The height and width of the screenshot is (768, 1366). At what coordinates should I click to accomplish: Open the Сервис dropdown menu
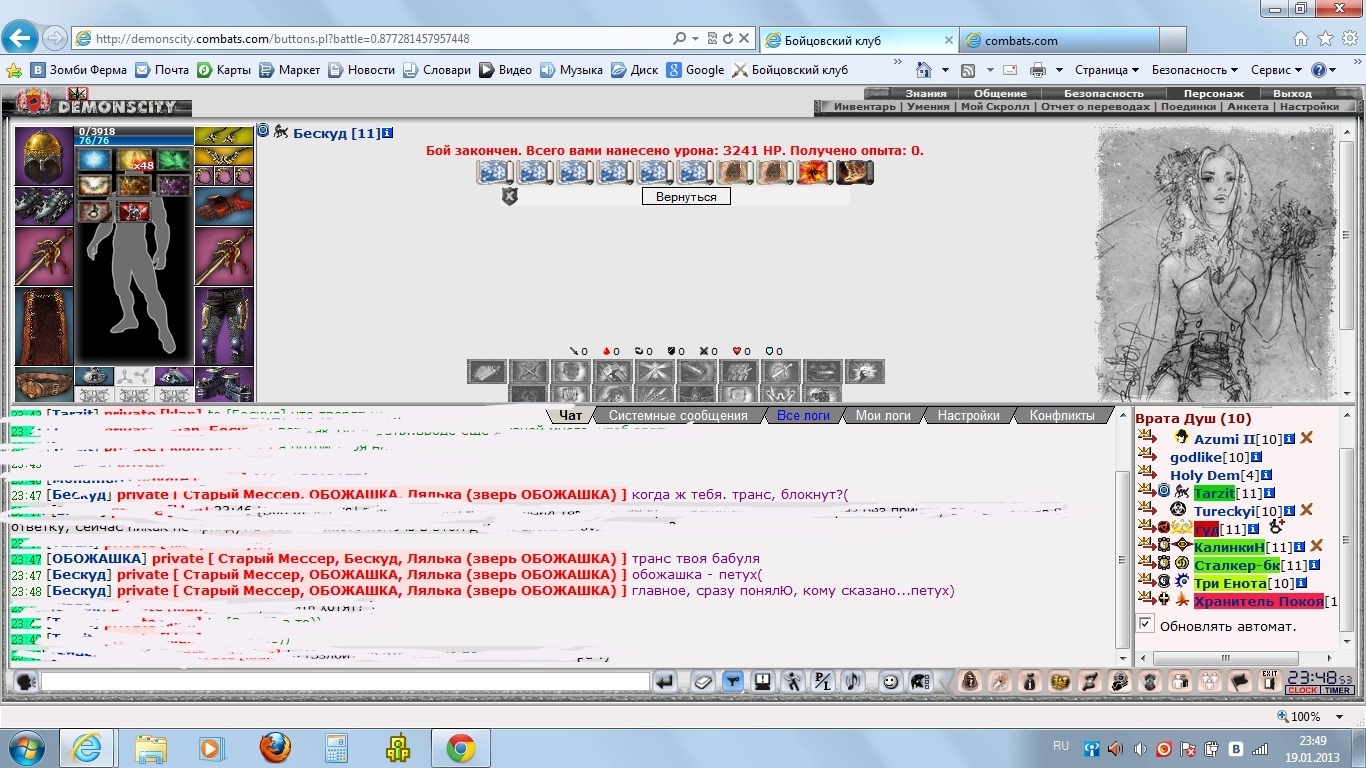(x=1276, y=70)
